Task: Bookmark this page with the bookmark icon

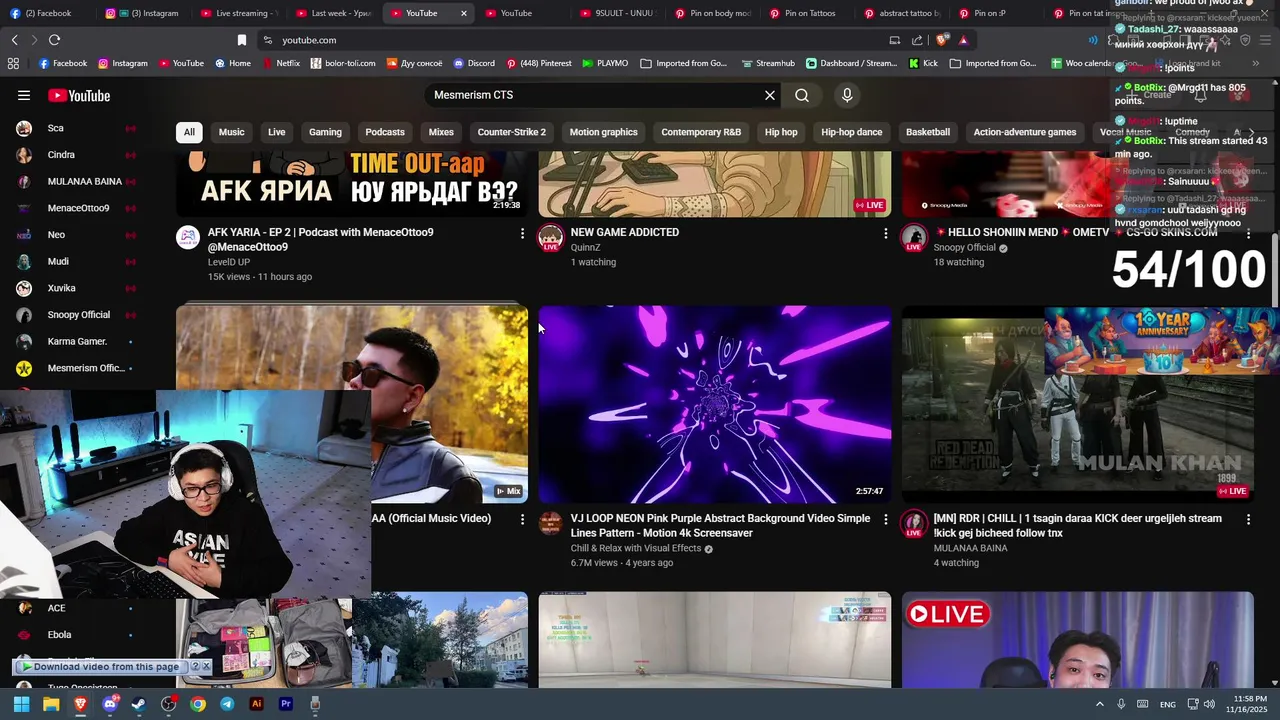Action: click(242, 40)
